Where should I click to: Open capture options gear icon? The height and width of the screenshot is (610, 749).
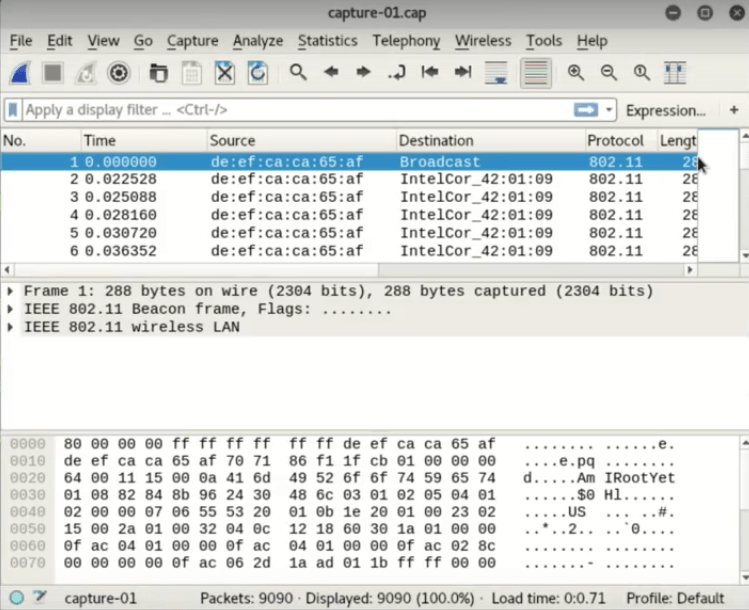click(119, 73)
